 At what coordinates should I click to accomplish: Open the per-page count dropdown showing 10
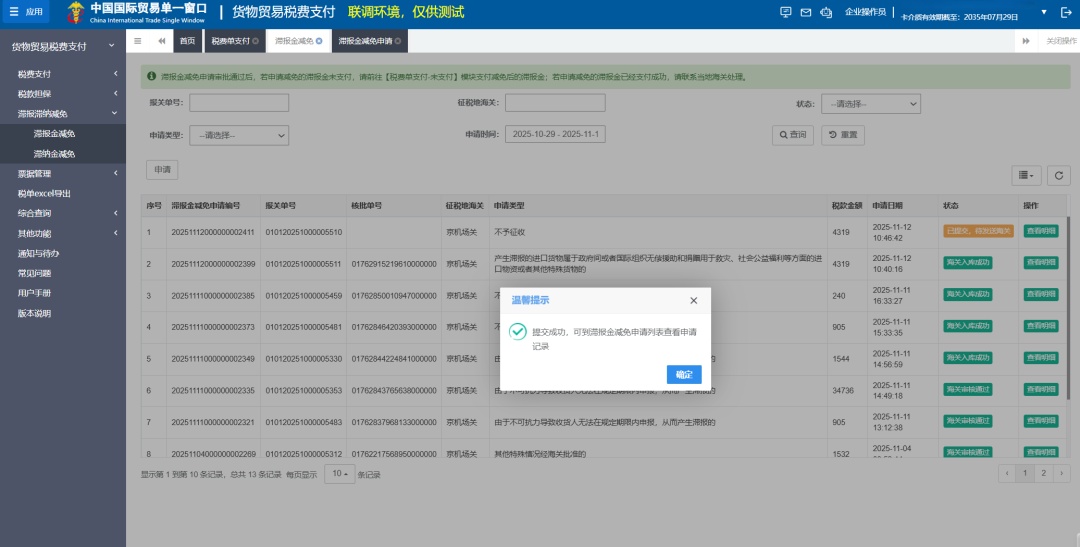(x=340, y=473)
